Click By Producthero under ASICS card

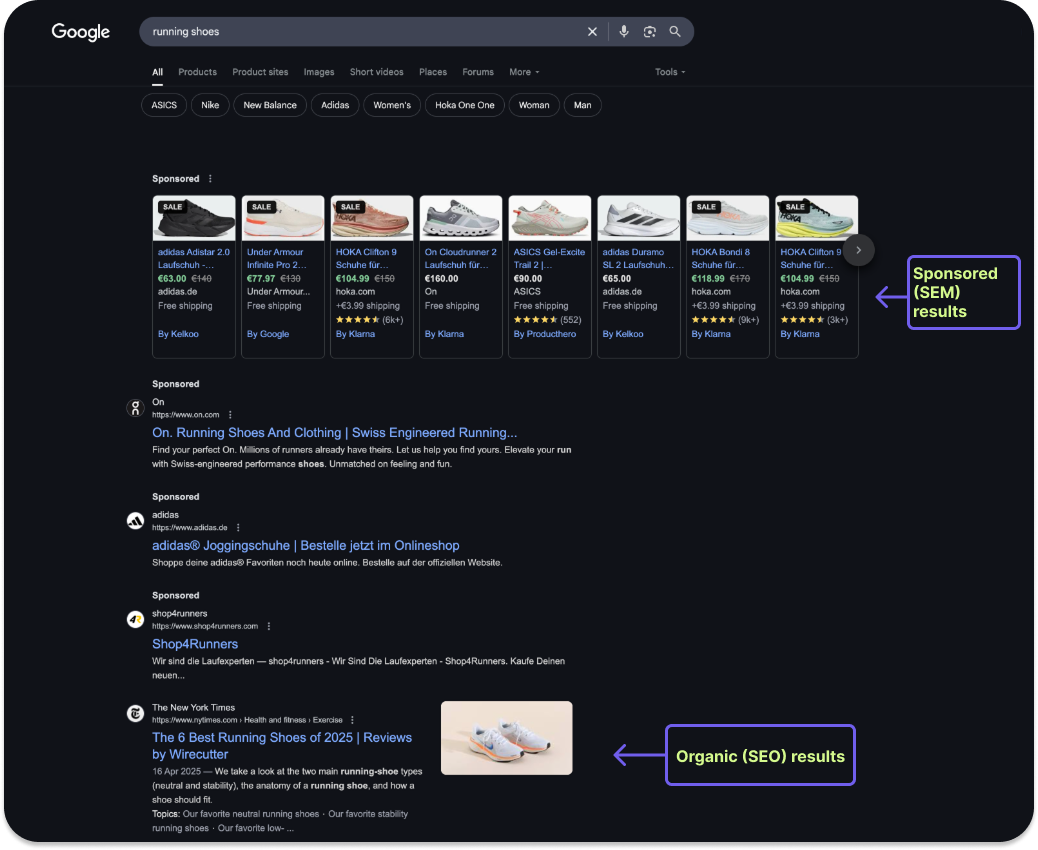click(545, 334)
